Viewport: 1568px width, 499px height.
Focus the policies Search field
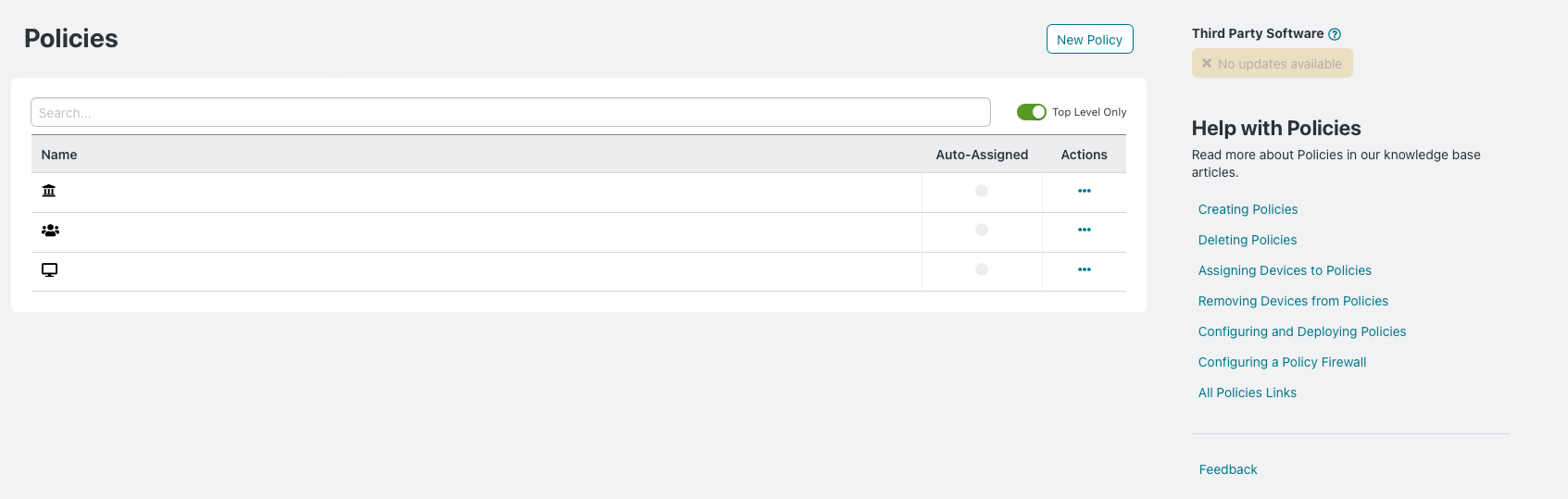[x=510, y=112]
